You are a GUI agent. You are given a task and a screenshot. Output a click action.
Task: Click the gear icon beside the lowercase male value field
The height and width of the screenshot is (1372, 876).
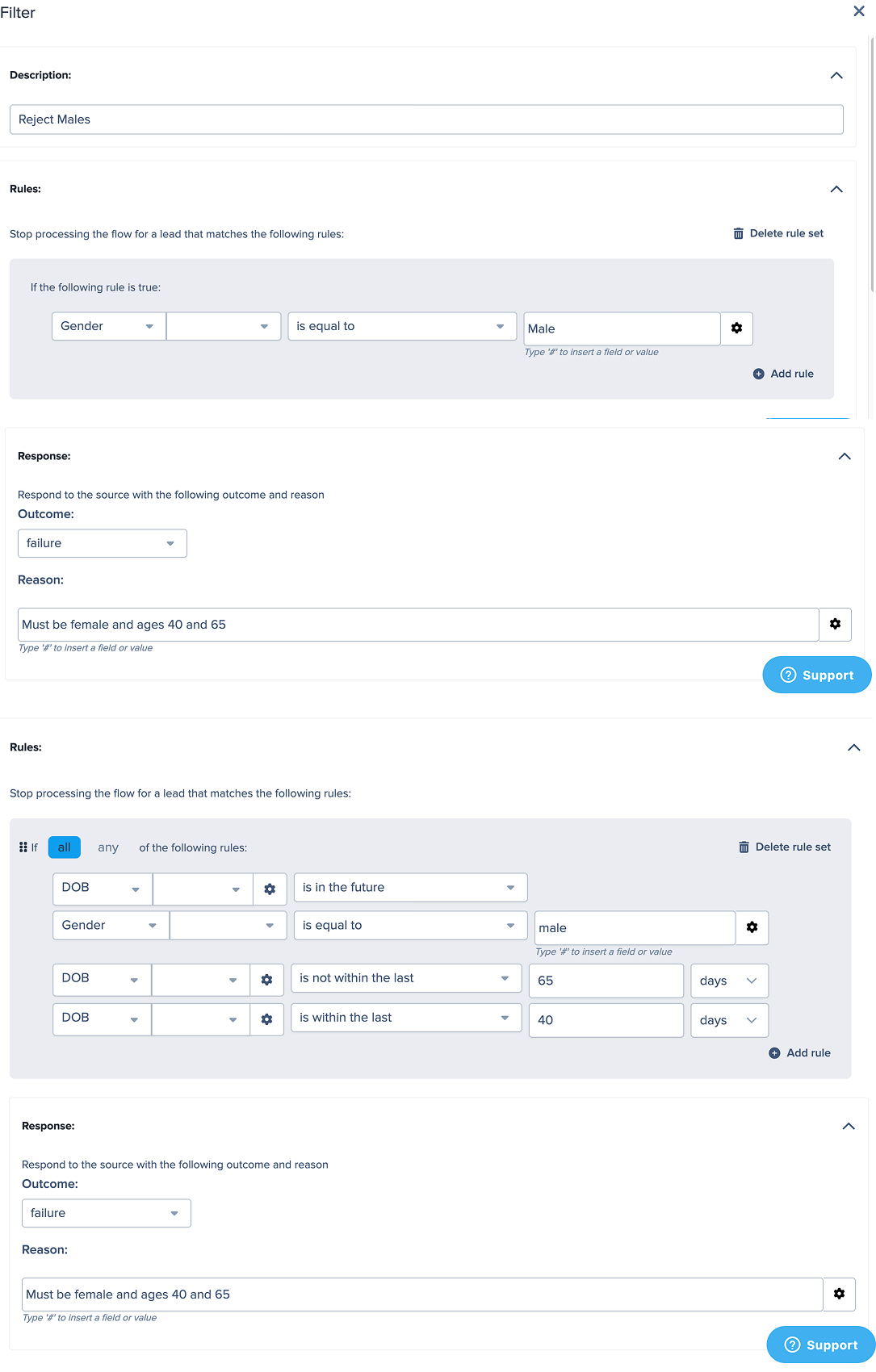(x=752, y=927)
